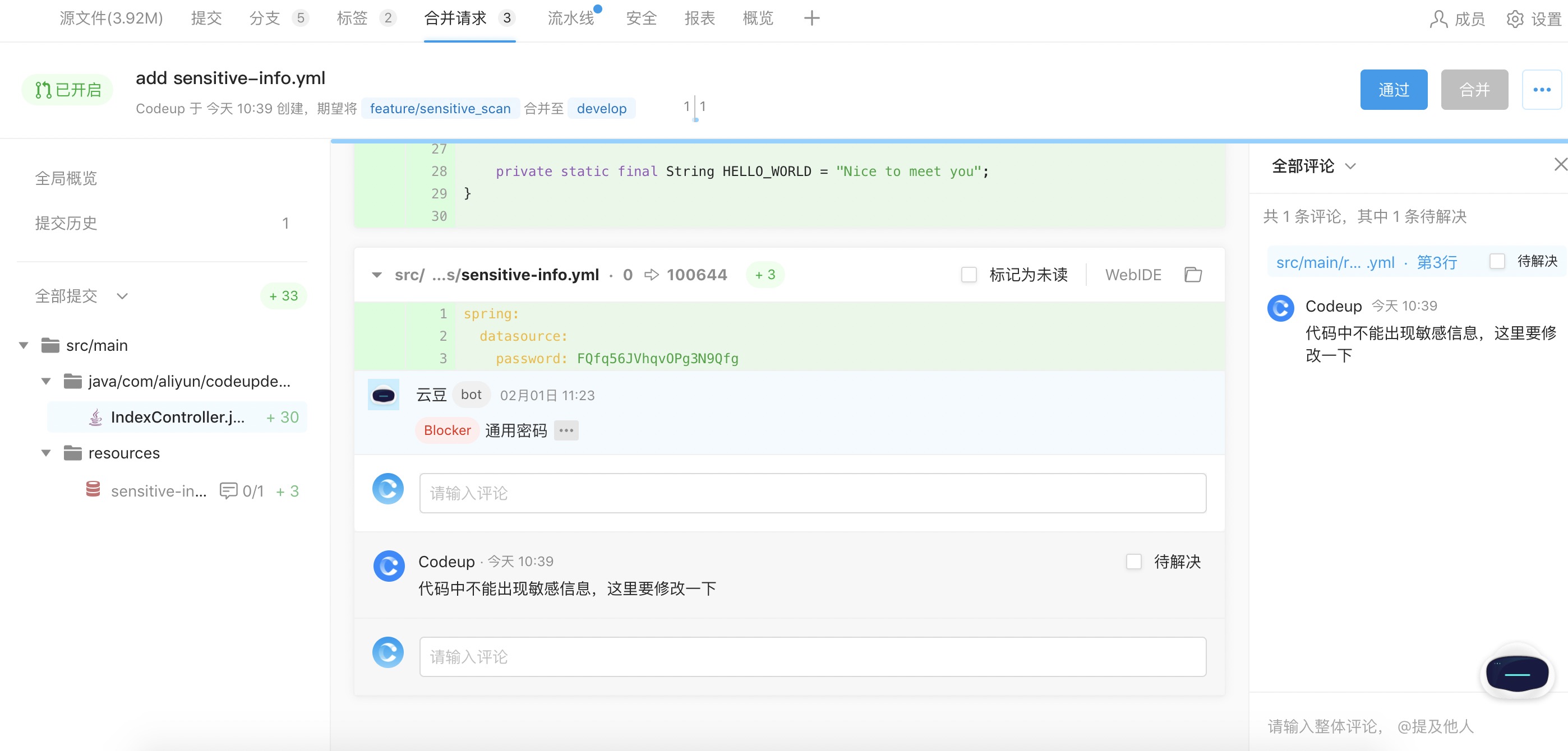
Task: Switch to the 分支 tab
Action: (x=279, y=18)
